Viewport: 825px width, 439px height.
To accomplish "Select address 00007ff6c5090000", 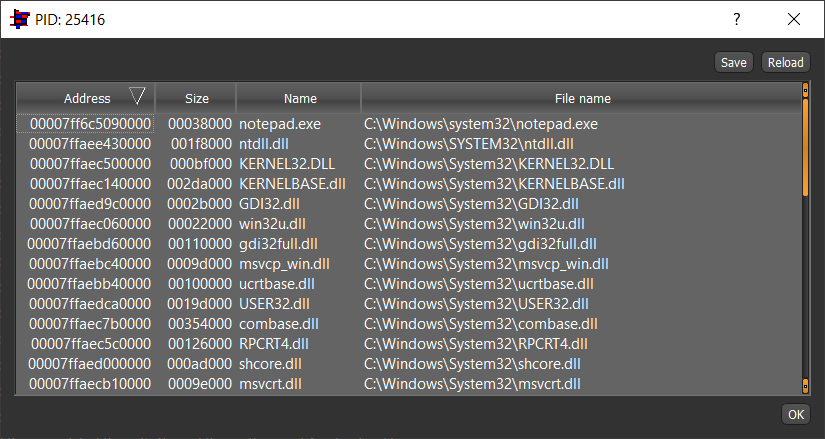I will tap(90, 124).
